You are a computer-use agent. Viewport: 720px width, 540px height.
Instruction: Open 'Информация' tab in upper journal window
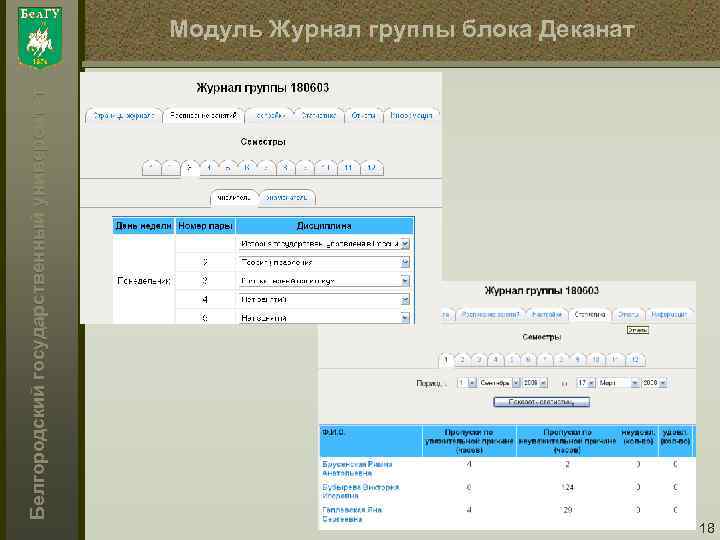(411, 116)
